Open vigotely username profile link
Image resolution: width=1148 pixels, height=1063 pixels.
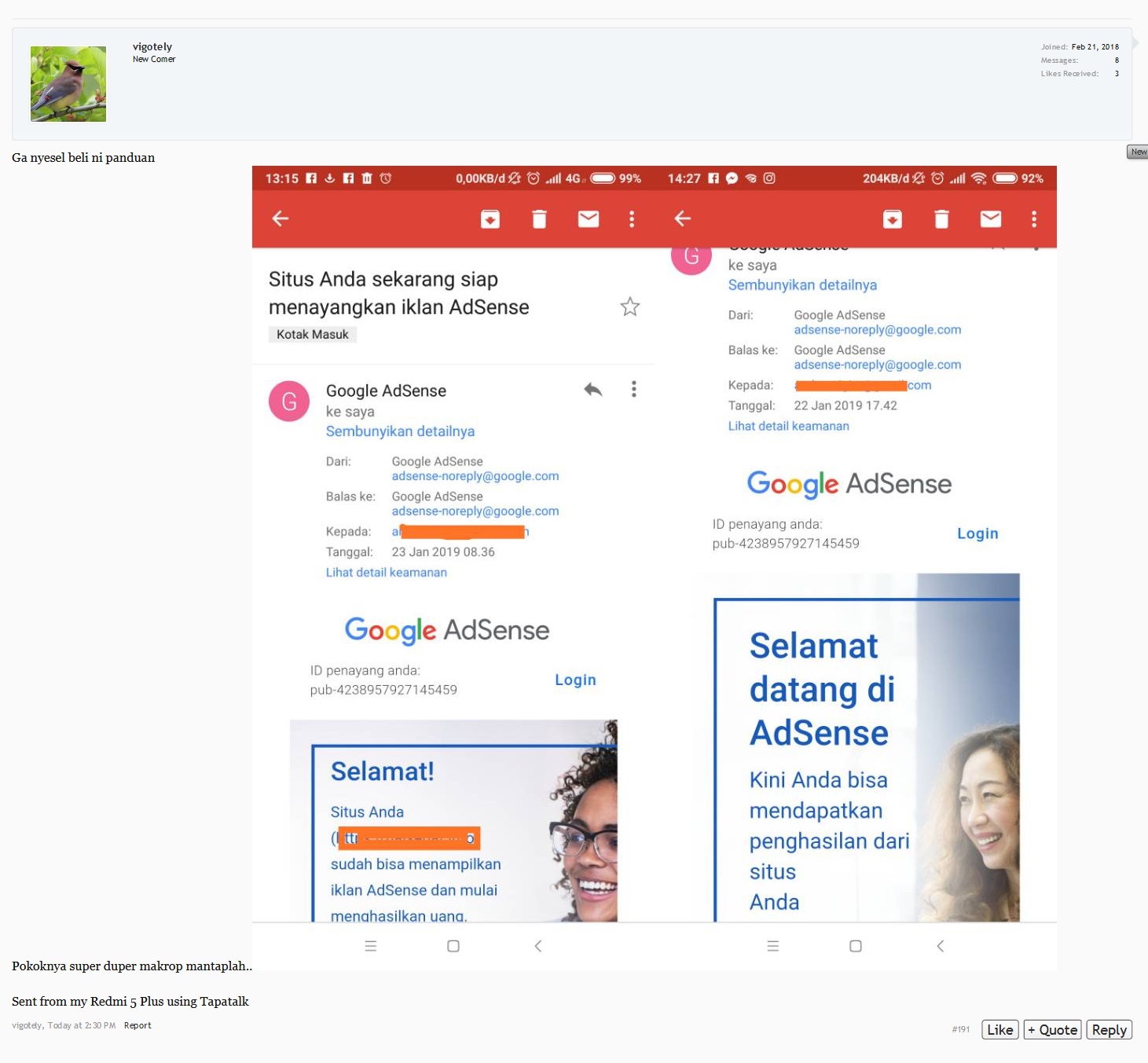152,46
